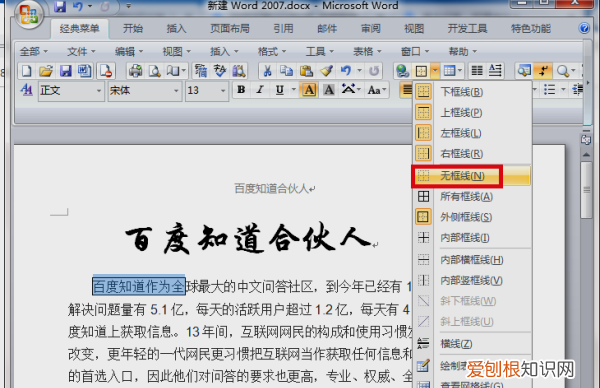The height and width of the screenshot is (388, 600).
Task: Choose 无框线(N) from borders menu
Action: pyautogui.click(x=471, y=176)
